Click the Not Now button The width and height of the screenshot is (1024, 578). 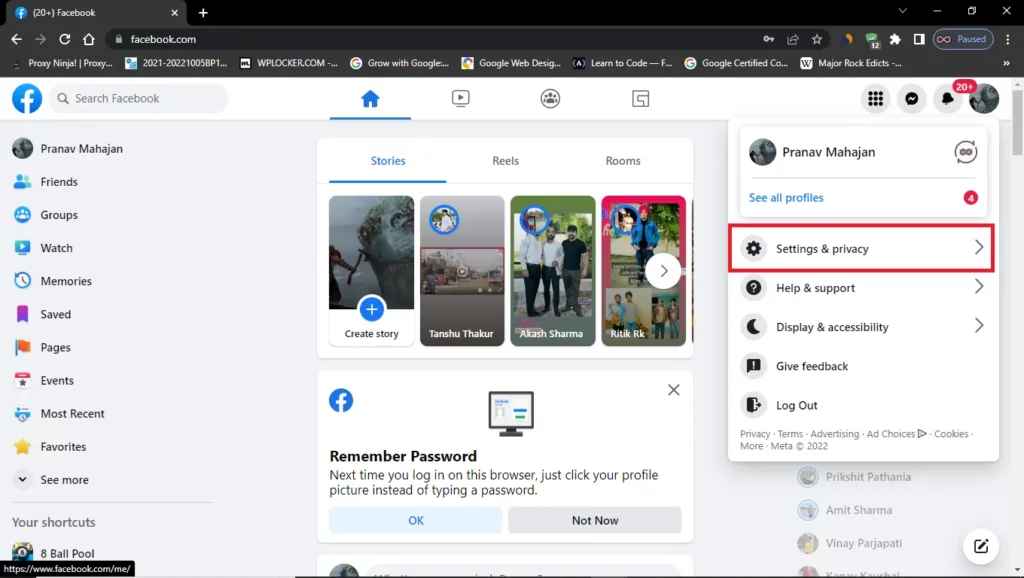tap(595, 521)
